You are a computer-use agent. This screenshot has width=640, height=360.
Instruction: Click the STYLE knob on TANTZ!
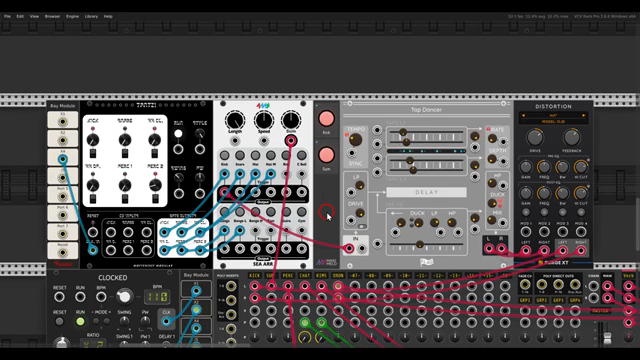[200, 134]
